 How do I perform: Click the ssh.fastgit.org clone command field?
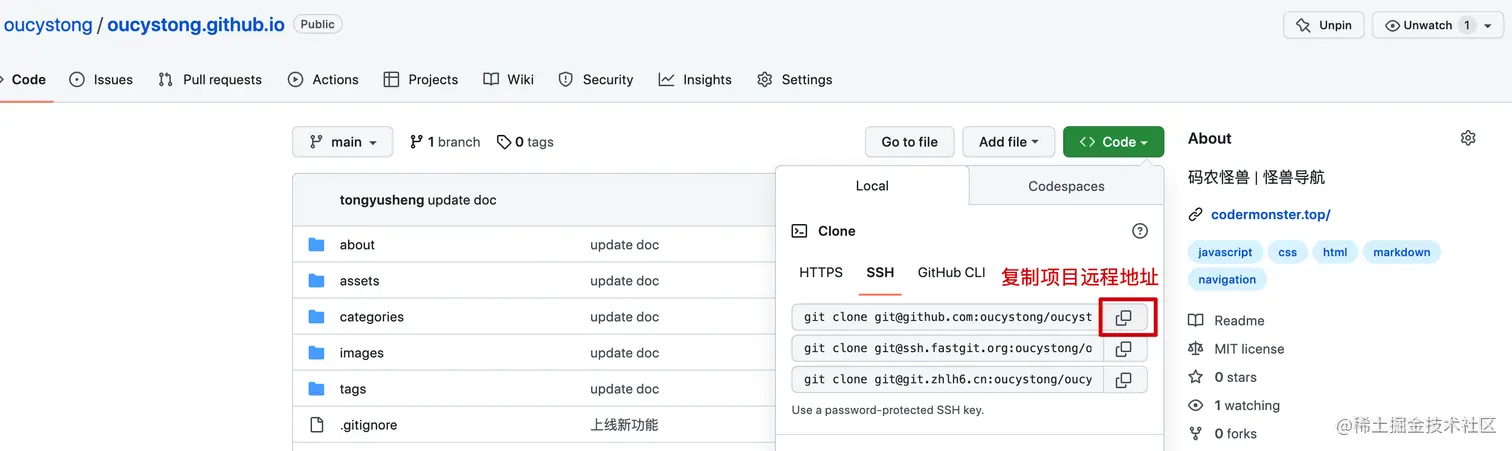click(947, 349)
